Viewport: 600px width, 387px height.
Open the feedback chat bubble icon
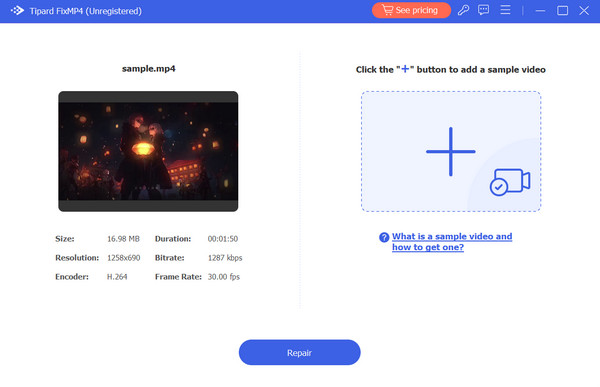click(x=484, y=10)
